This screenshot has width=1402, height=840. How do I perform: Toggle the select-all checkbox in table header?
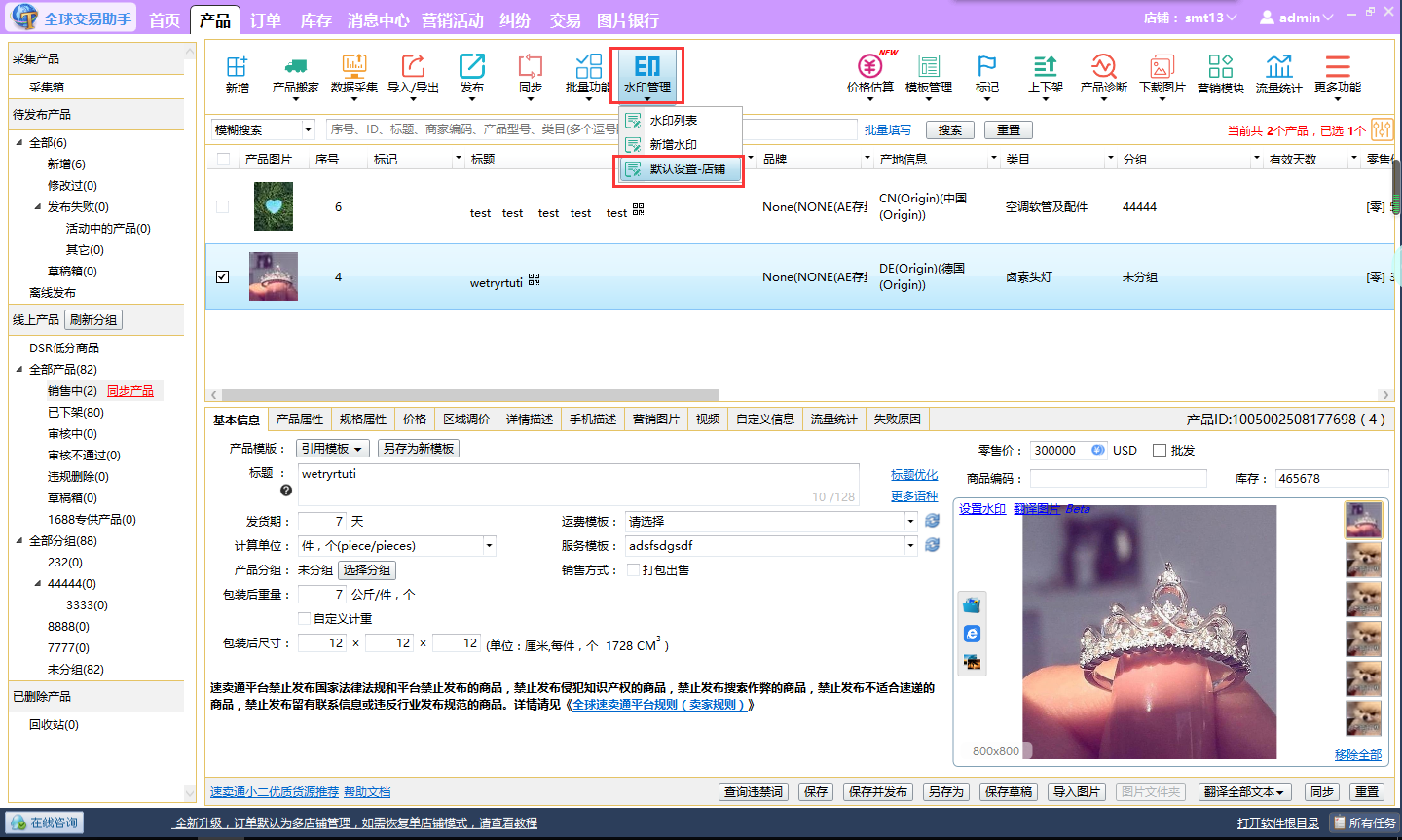pyautogui.click(x=223, y=159)
